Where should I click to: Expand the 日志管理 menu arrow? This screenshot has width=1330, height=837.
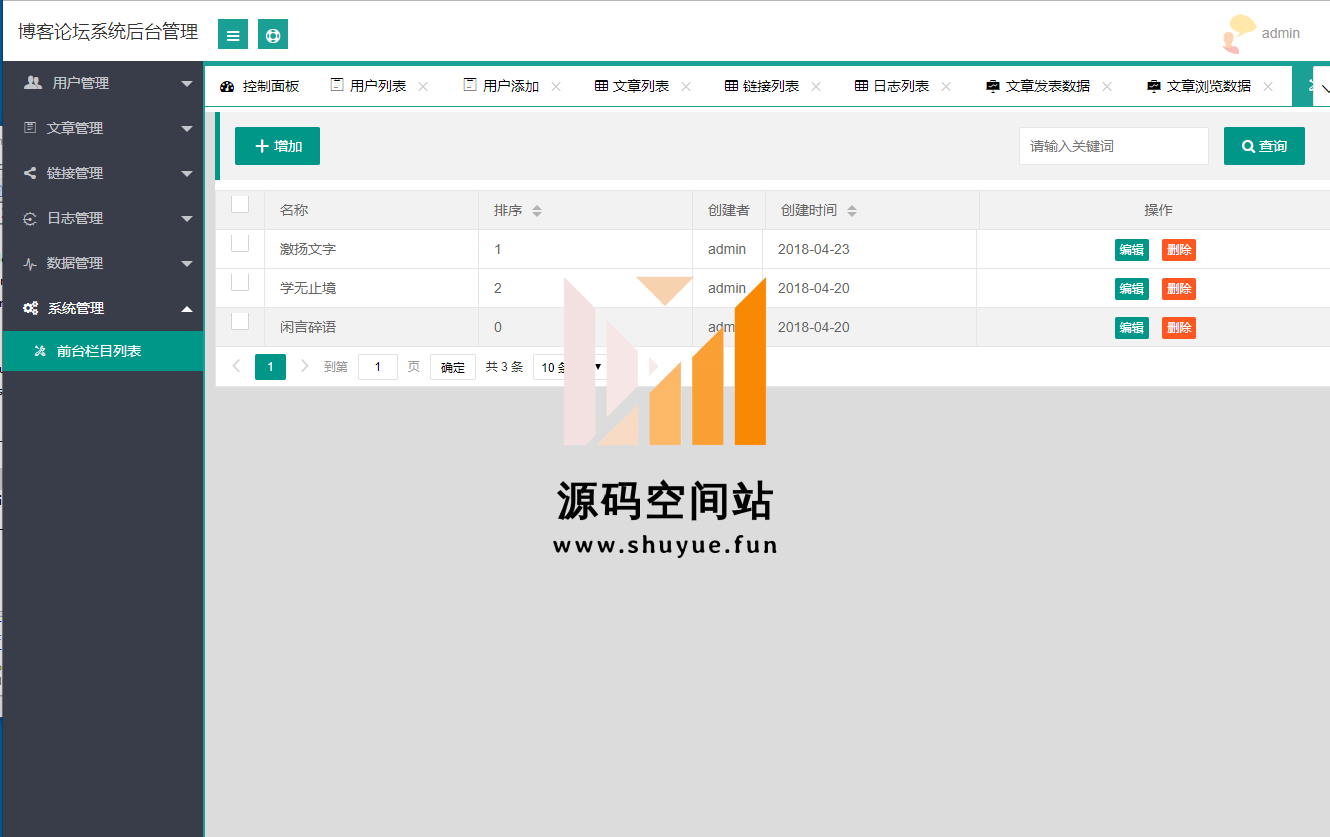[187, 219]
